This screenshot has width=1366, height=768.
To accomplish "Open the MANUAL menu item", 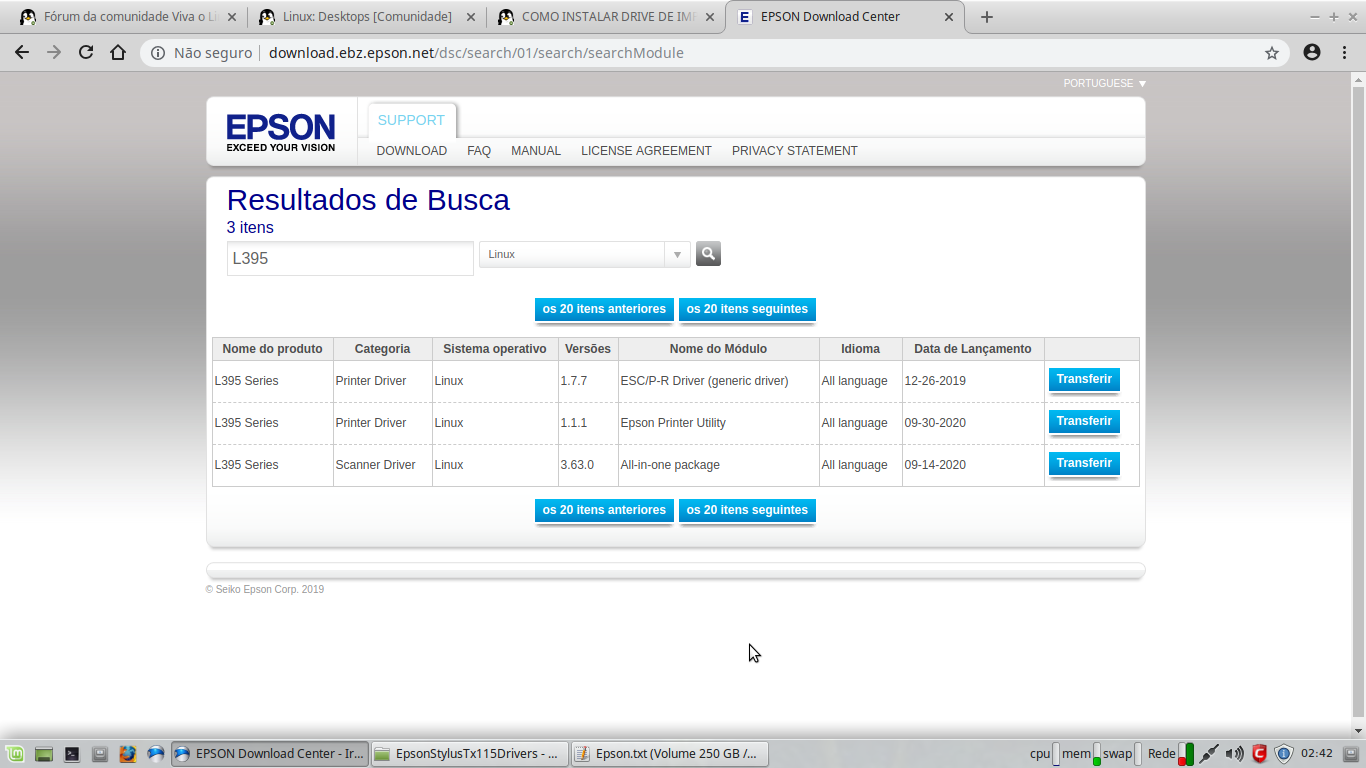I will click(x=536, y=151).
